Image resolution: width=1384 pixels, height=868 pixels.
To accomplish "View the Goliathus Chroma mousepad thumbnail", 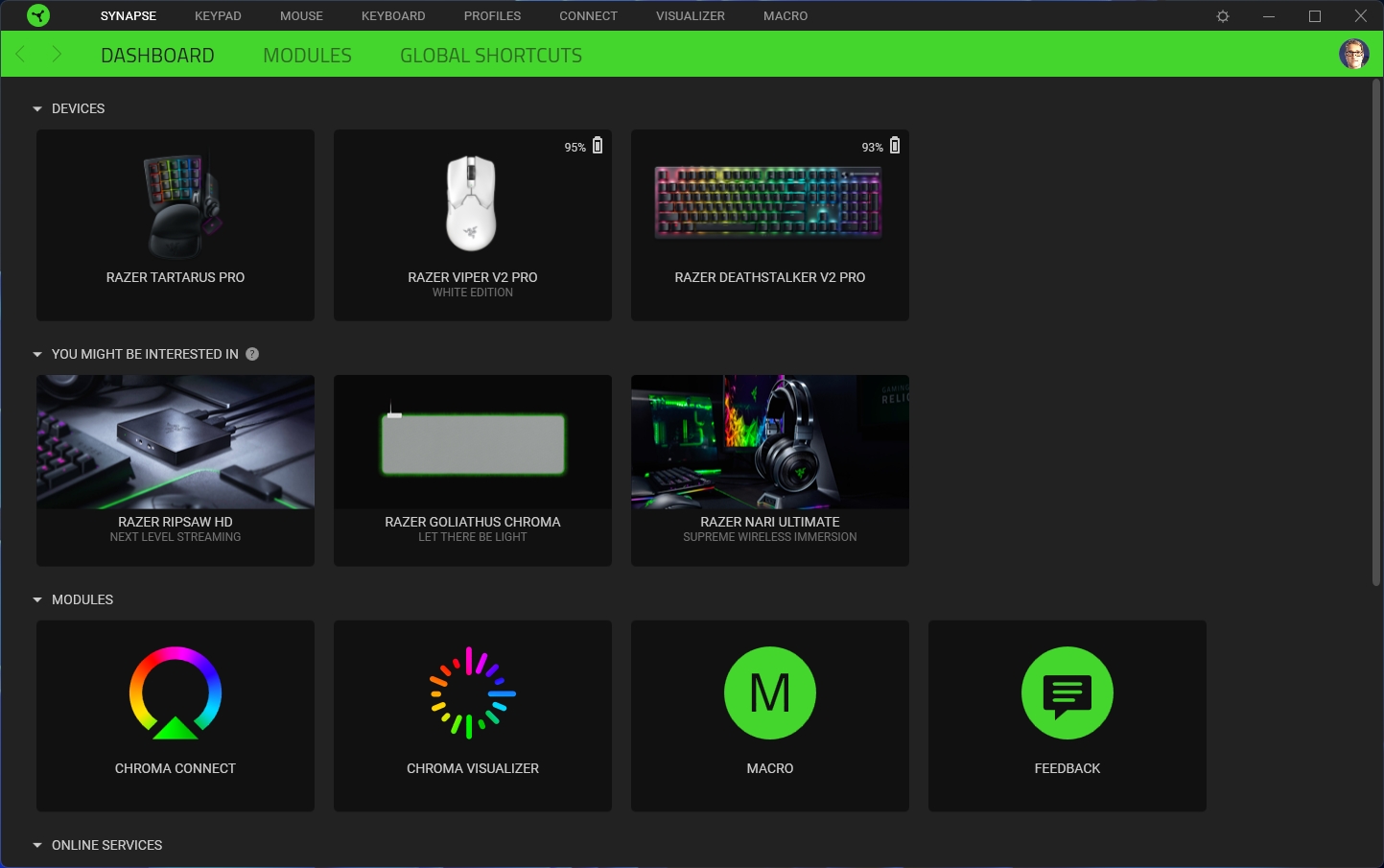I will click(x=473, y=442).
